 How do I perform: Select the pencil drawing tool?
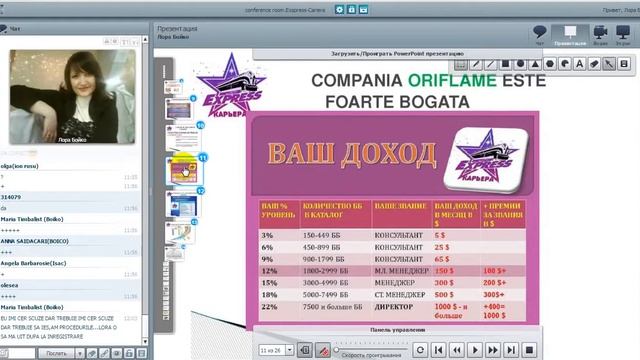(x=476, y=64)
